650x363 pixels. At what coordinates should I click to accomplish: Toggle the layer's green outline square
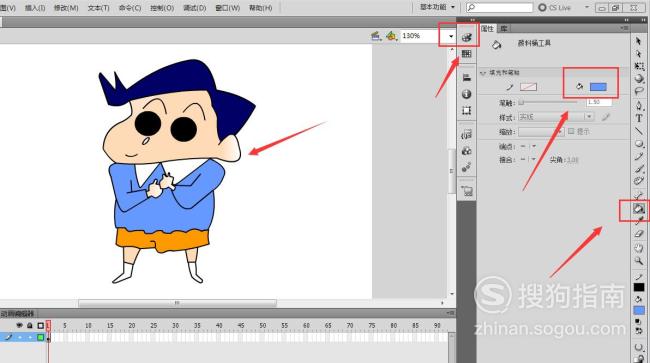[x=41, y=337]
